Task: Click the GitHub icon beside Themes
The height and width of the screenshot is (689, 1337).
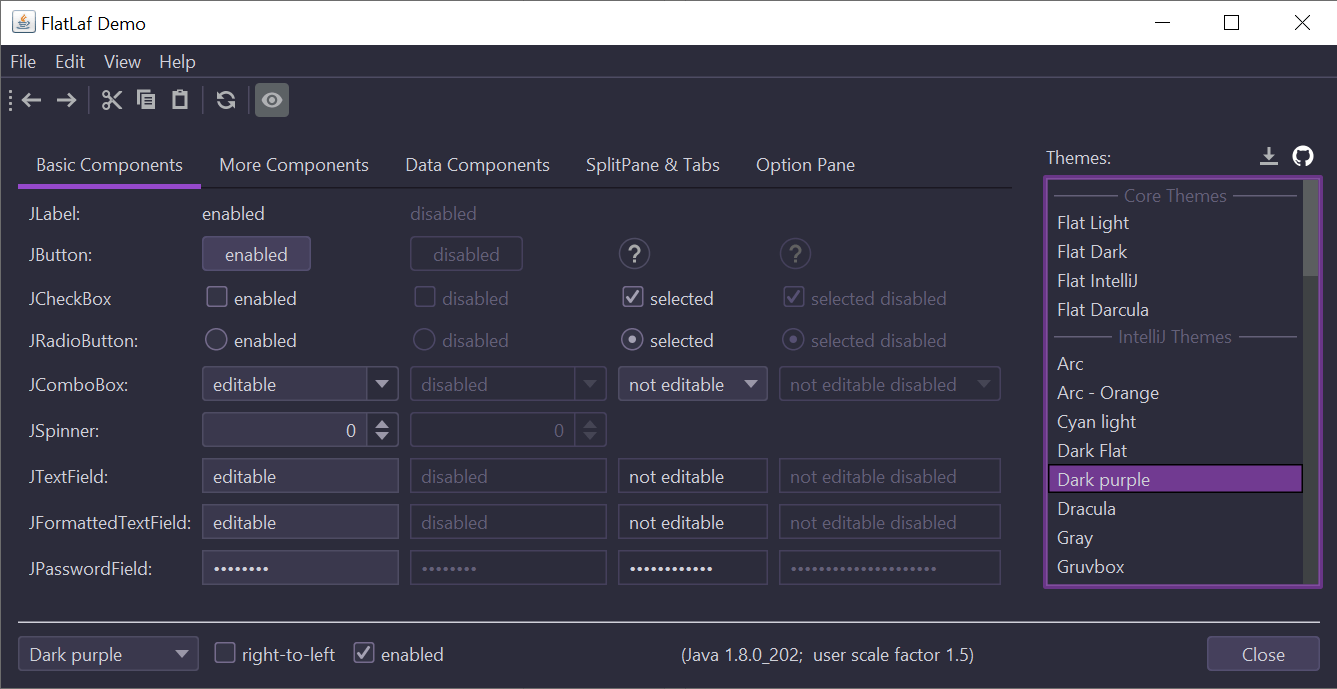Action: point(1302,156)
